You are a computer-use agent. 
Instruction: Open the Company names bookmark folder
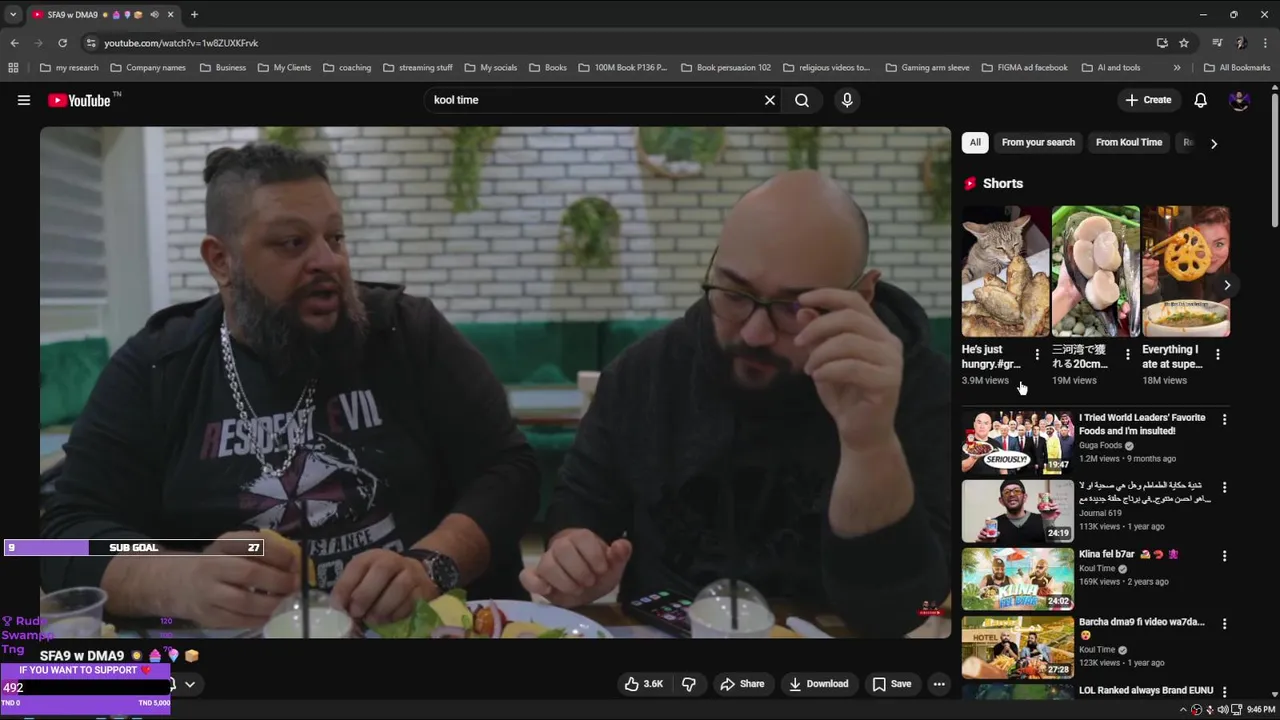coord(148,68)
